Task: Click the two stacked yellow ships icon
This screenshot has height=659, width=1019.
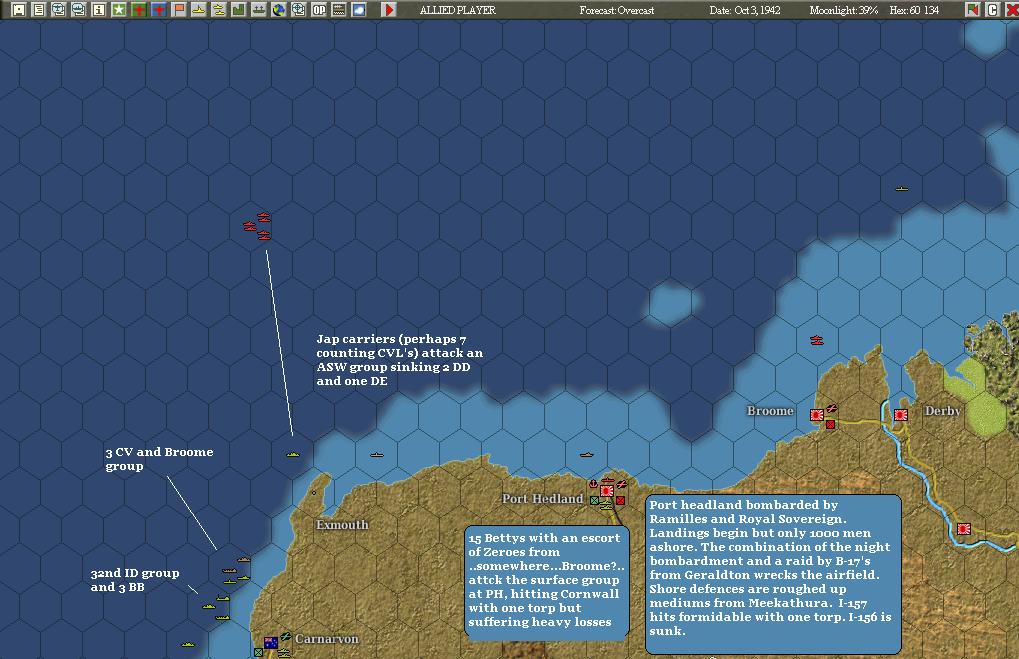Action: 219,10
